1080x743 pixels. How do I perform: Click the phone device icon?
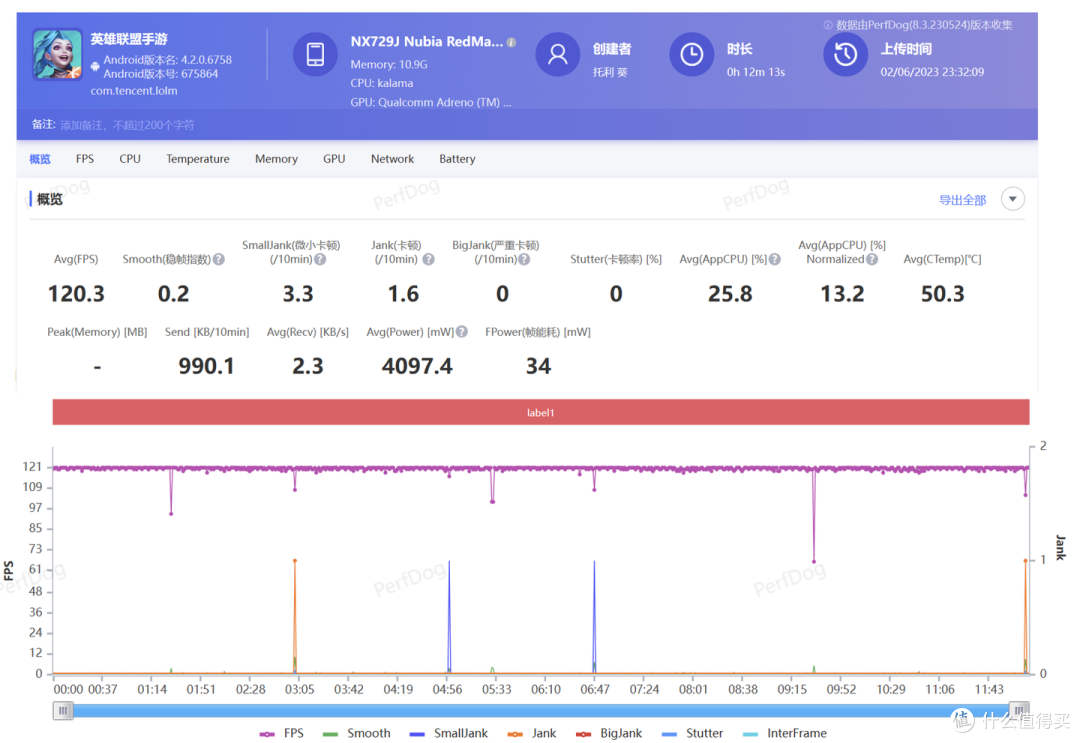[315, 54]
